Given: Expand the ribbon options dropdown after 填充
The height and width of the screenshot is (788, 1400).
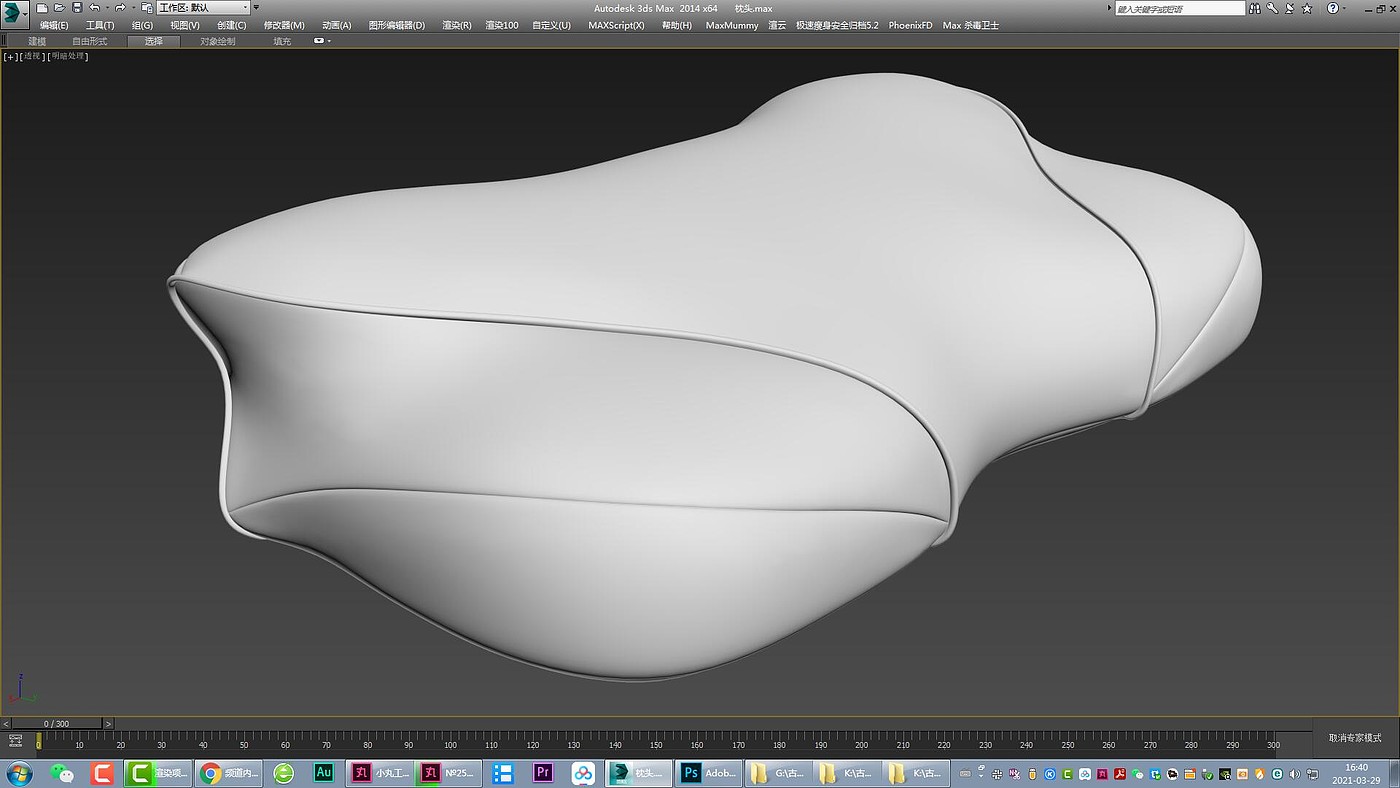Looking at the screenshot, I should 322,41.
